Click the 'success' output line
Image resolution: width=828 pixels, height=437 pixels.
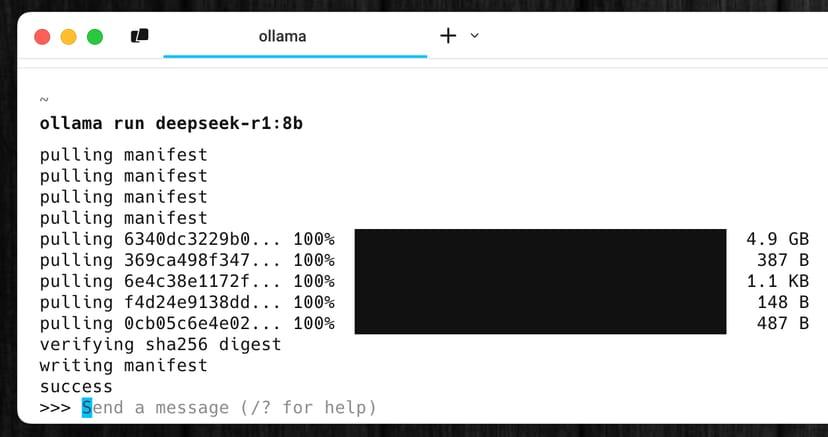click(76, 386)
